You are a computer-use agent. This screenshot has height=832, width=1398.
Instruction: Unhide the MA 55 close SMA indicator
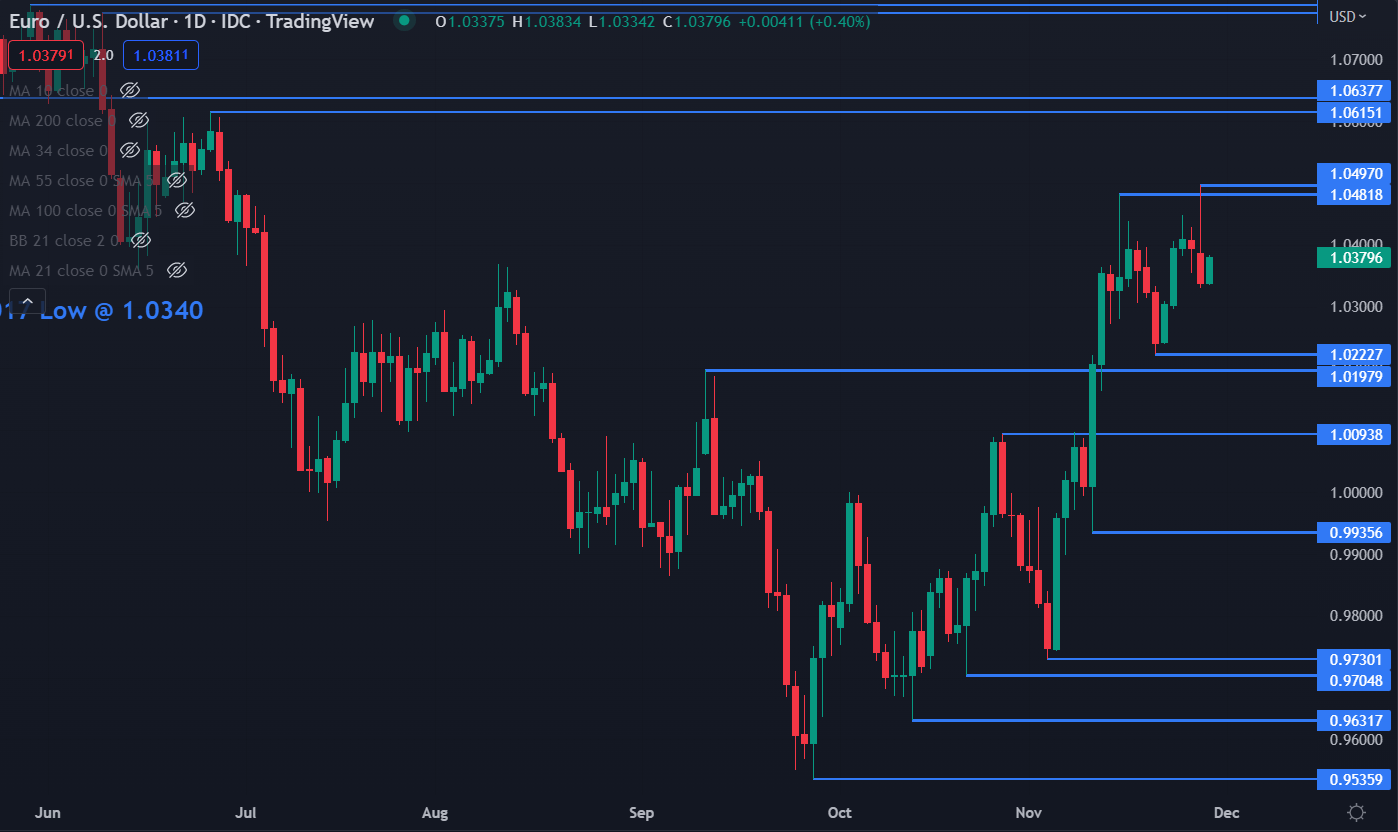click(176, 180)
